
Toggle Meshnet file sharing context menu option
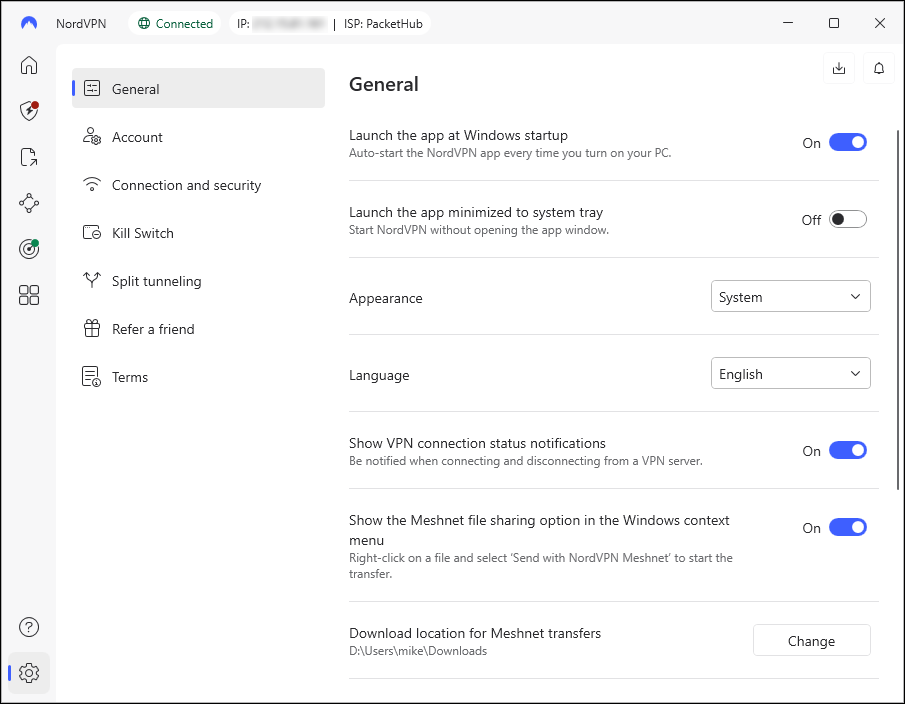(x=847, y=528)
